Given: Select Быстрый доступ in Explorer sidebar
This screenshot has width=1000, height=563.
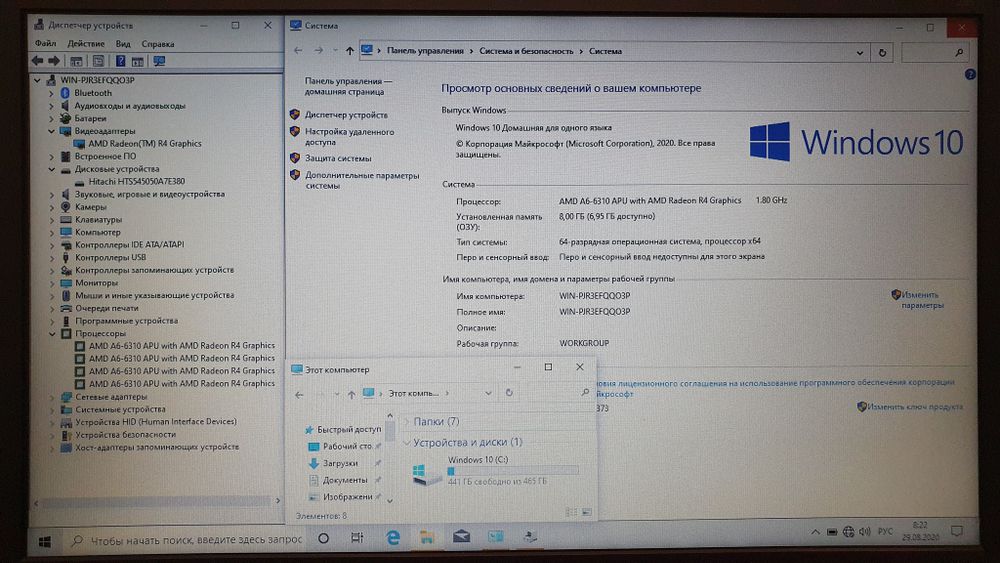Looking at the screenshot, I should point(349,430).
